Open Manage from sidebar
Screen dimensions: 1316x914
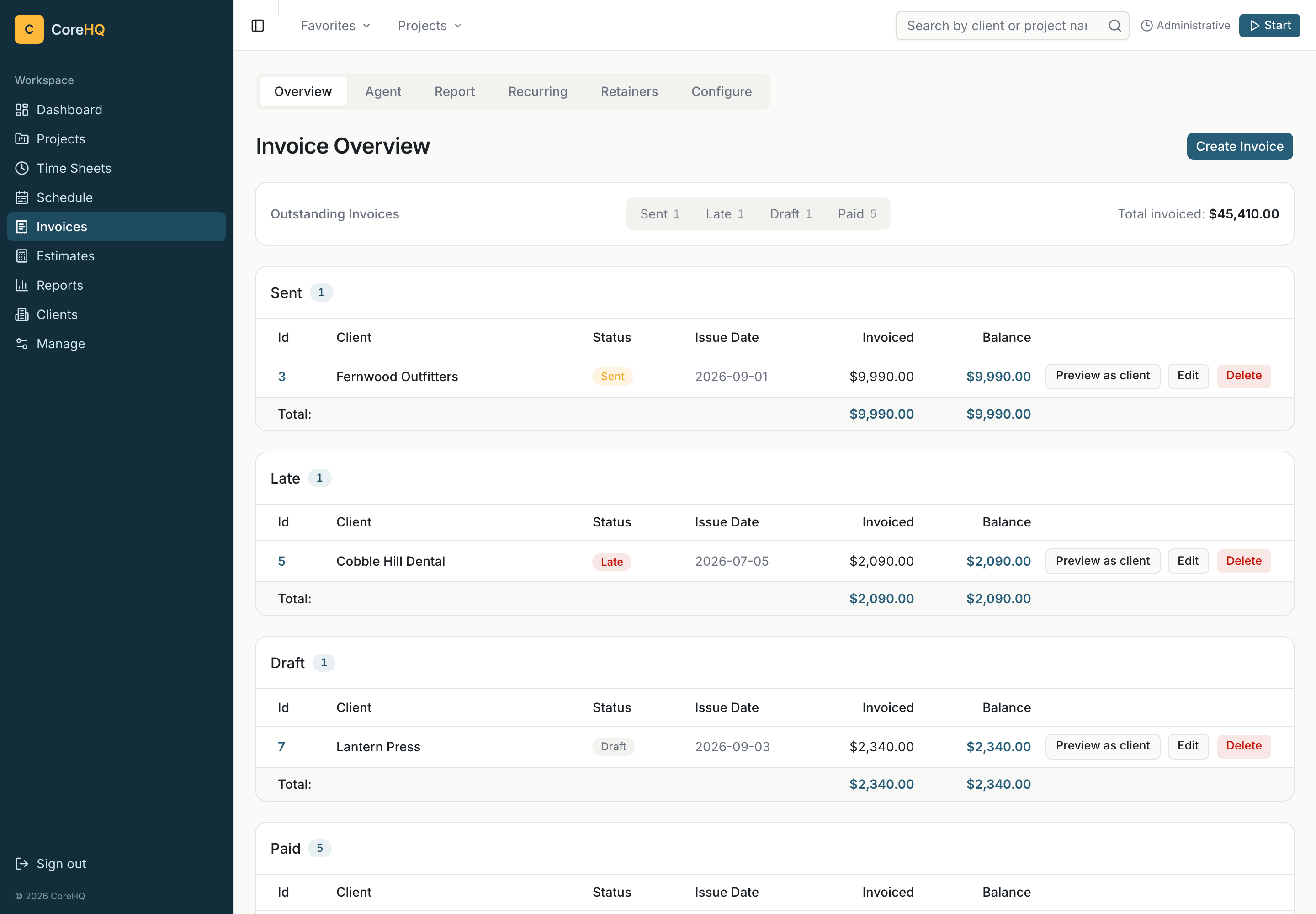click(x=116, y=344)
